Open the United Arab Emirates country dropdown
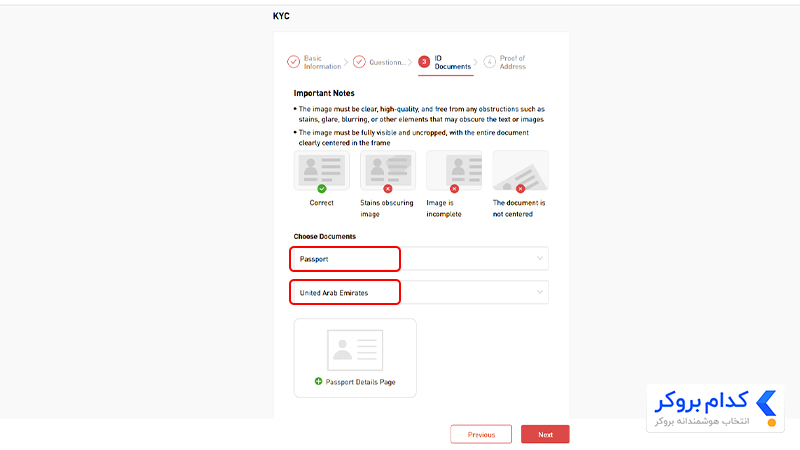 [421, 292]
